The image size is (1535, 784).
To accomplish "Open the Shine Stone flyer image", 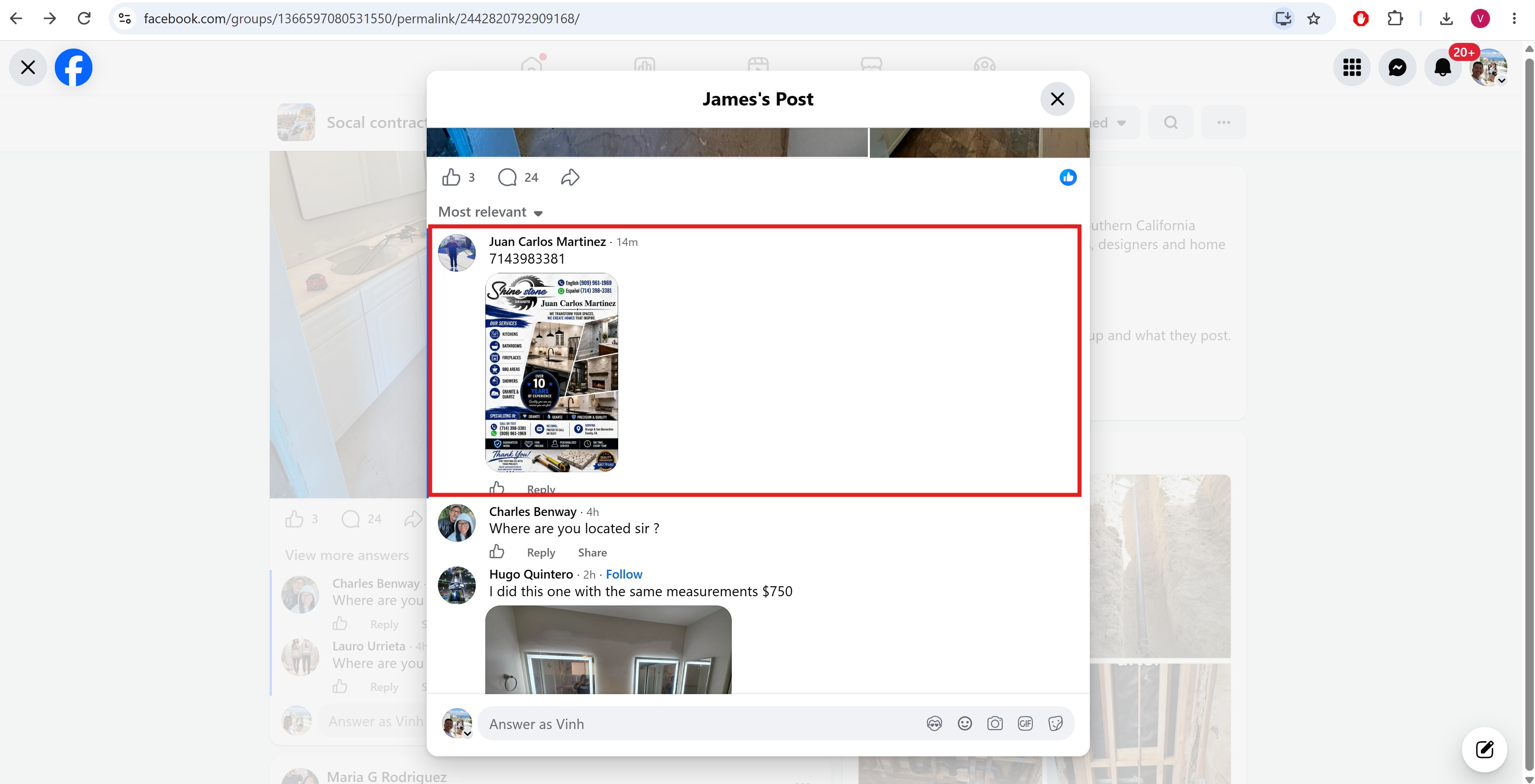I will 552,372.
